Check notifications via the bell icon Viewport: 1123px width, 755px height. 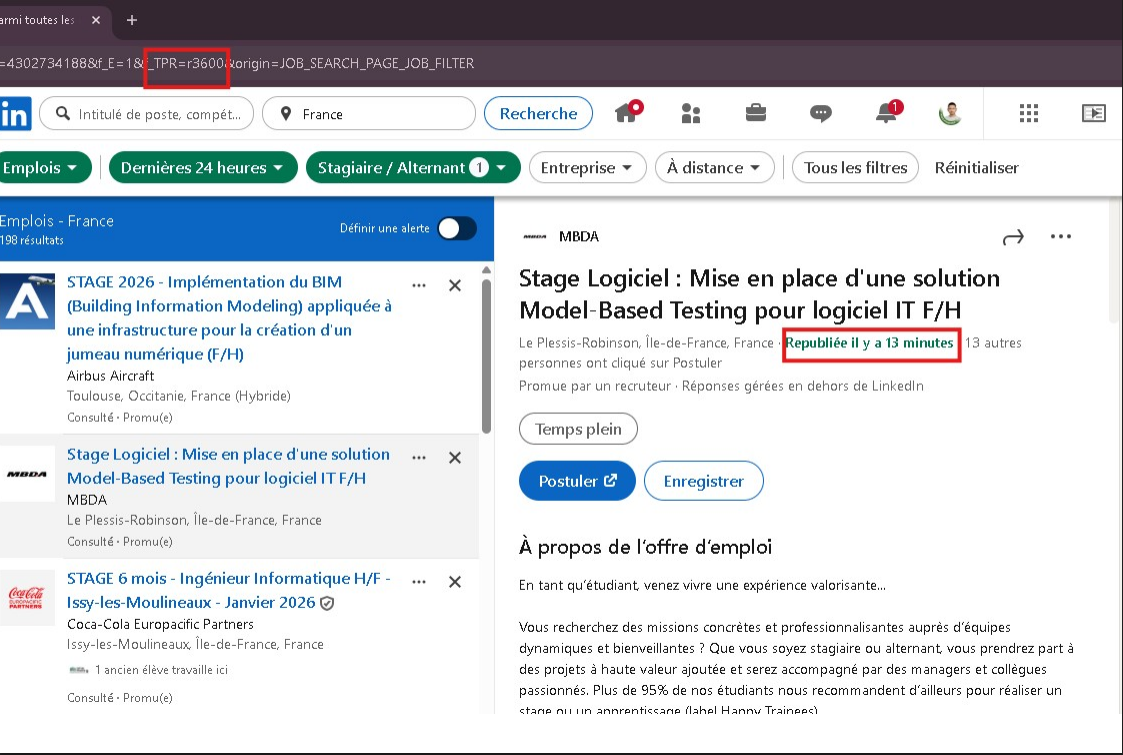click(x=886, y=113)
